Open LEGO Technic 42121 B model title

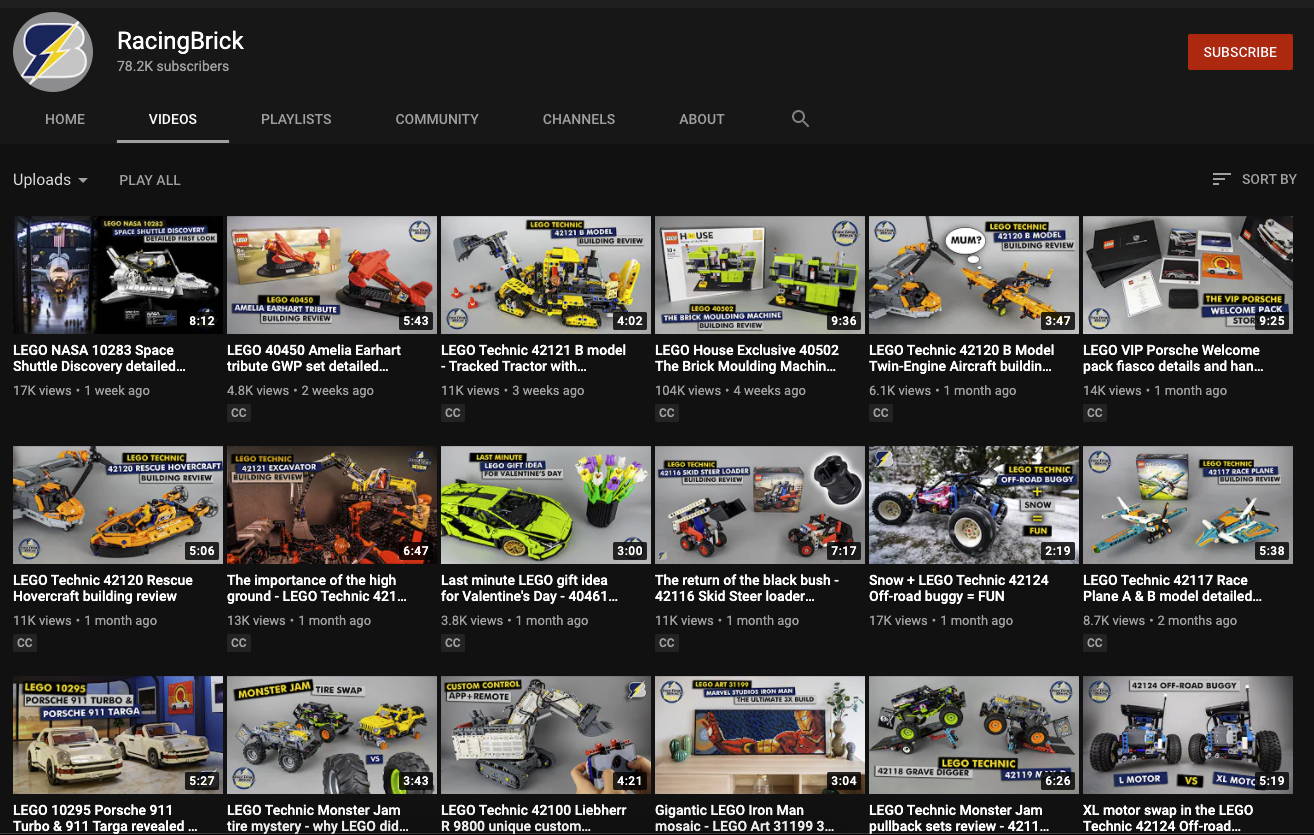click(533, 358)
